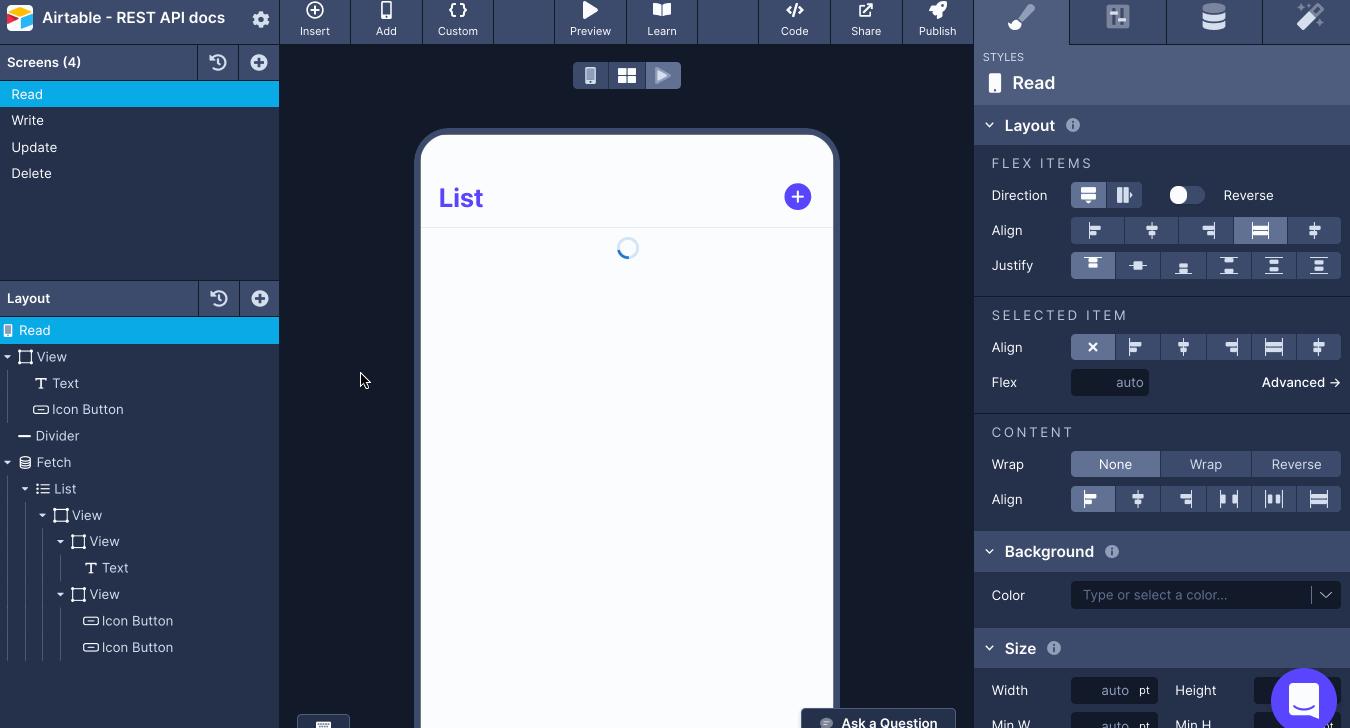Set Justify to center
The height and width of the screenshot is (728, 1350).
[1138, 266]
